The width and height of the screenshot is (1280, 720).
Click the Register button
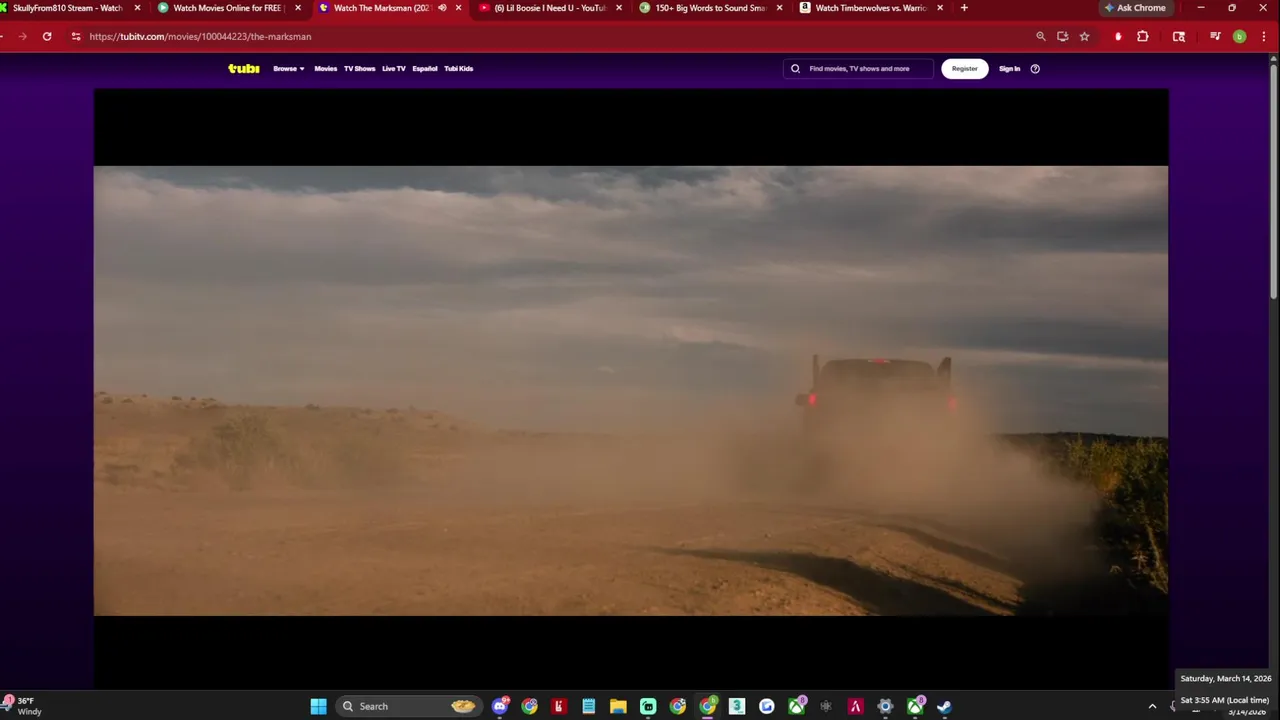coord(964,69)
